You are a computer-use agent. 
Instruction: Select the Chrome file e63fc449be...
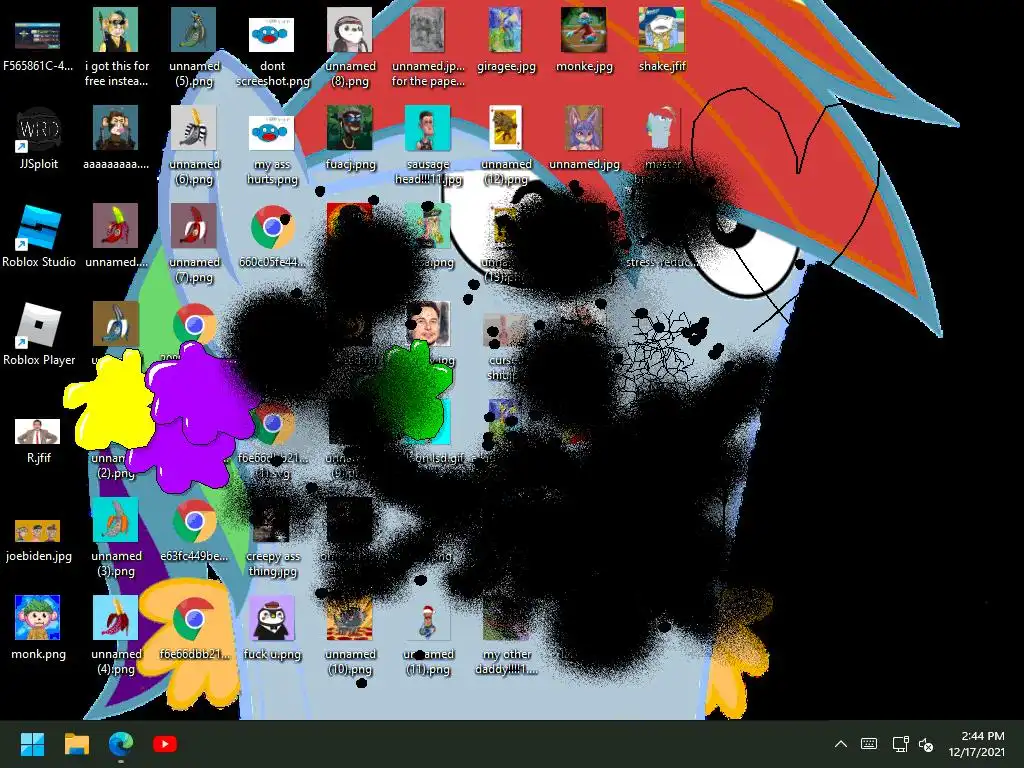tap(194, 530)
